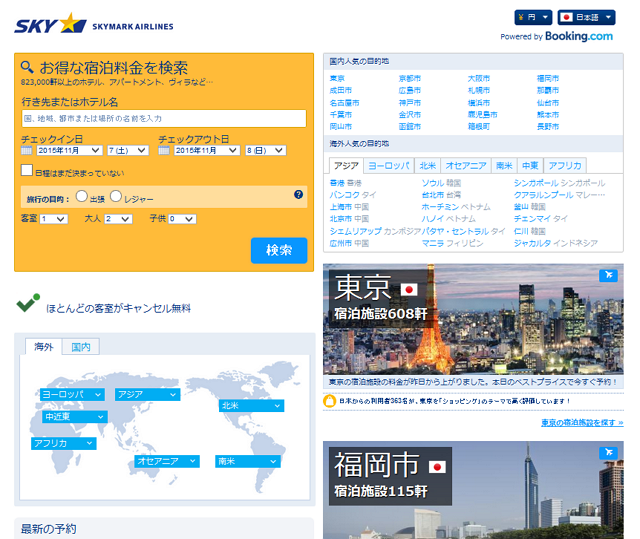
Task: Click the green checkmark free-cancellation icon
Action: tap(28, 304)
